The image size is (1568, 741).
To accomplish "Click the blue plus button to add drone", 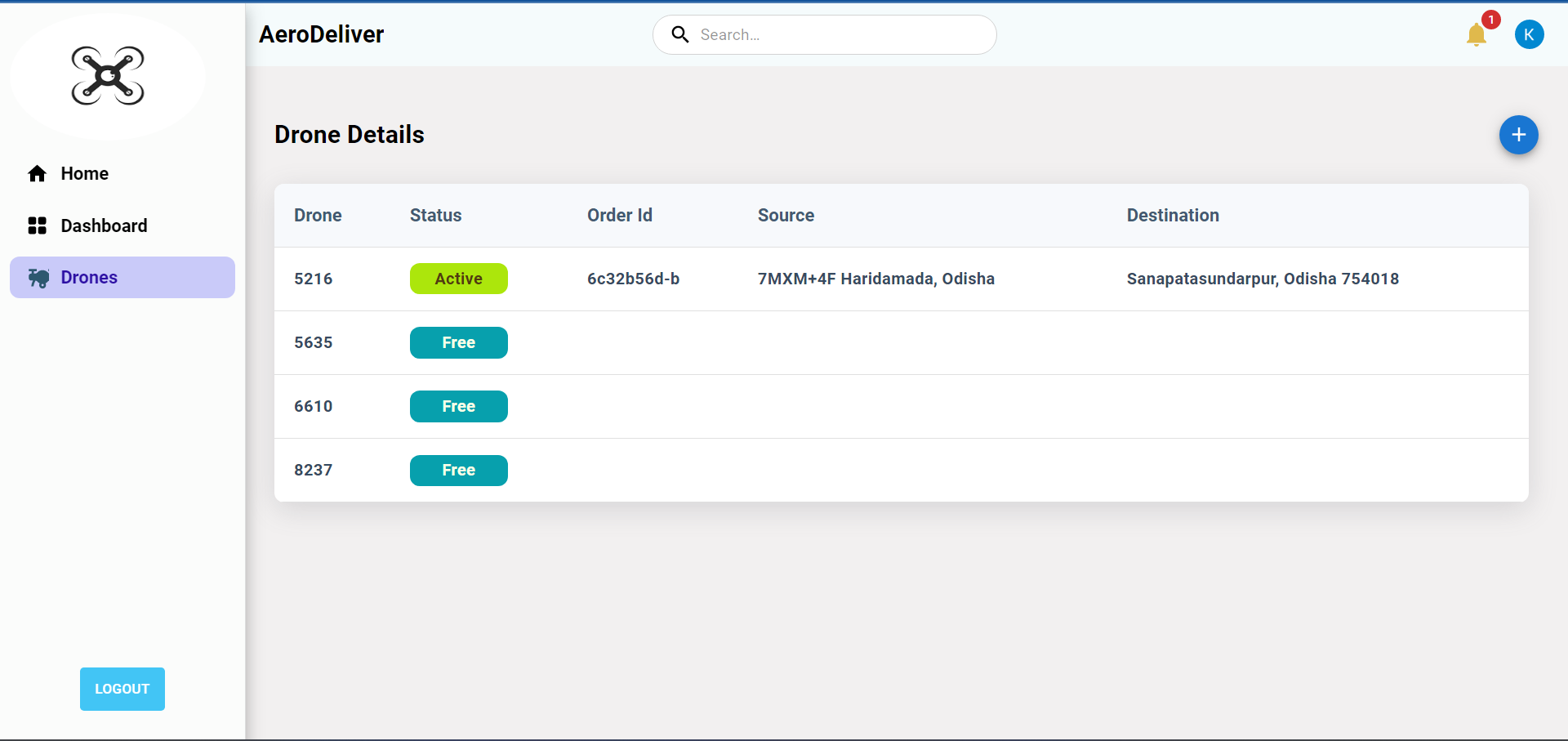I will 1518,135.
